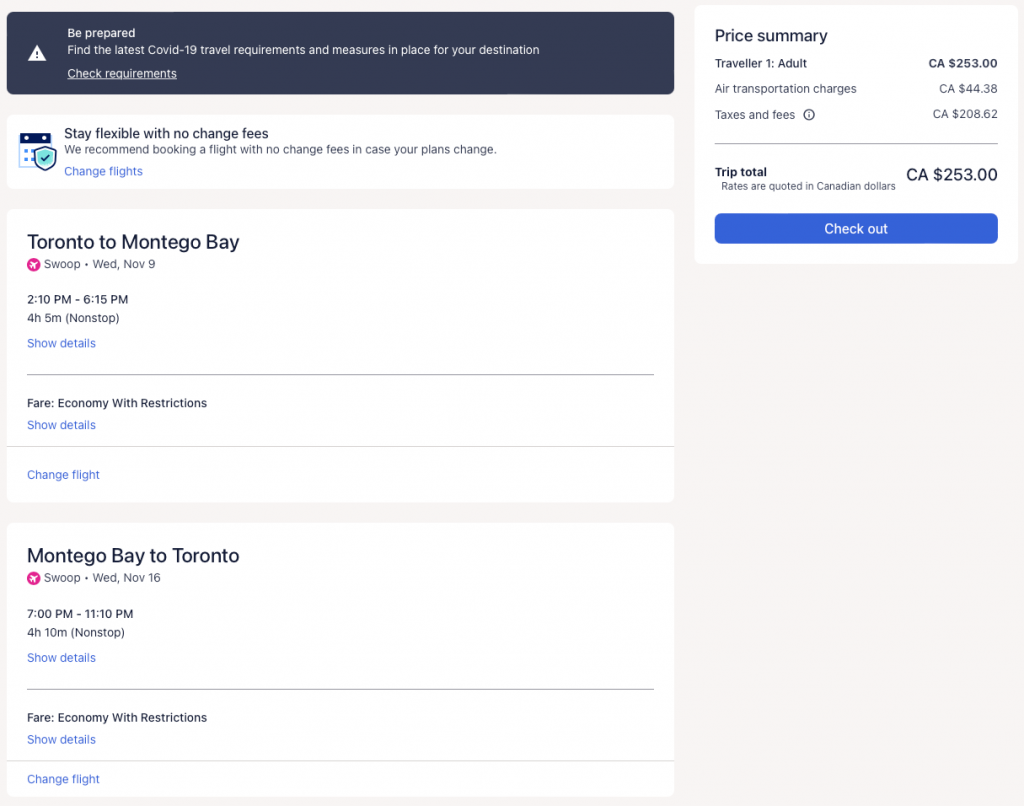The width and height of the screenshot is (1024, 806).
Task: Change the Toronto to Montego Bay flight
Action: (x=63, y=475)
